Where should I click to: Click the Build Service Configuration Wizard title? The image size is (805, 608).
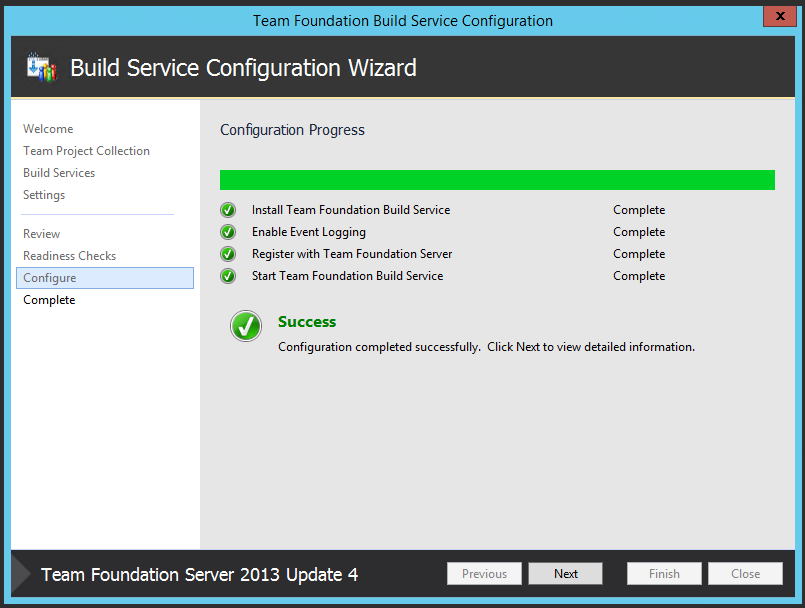(x=243, y=68)
